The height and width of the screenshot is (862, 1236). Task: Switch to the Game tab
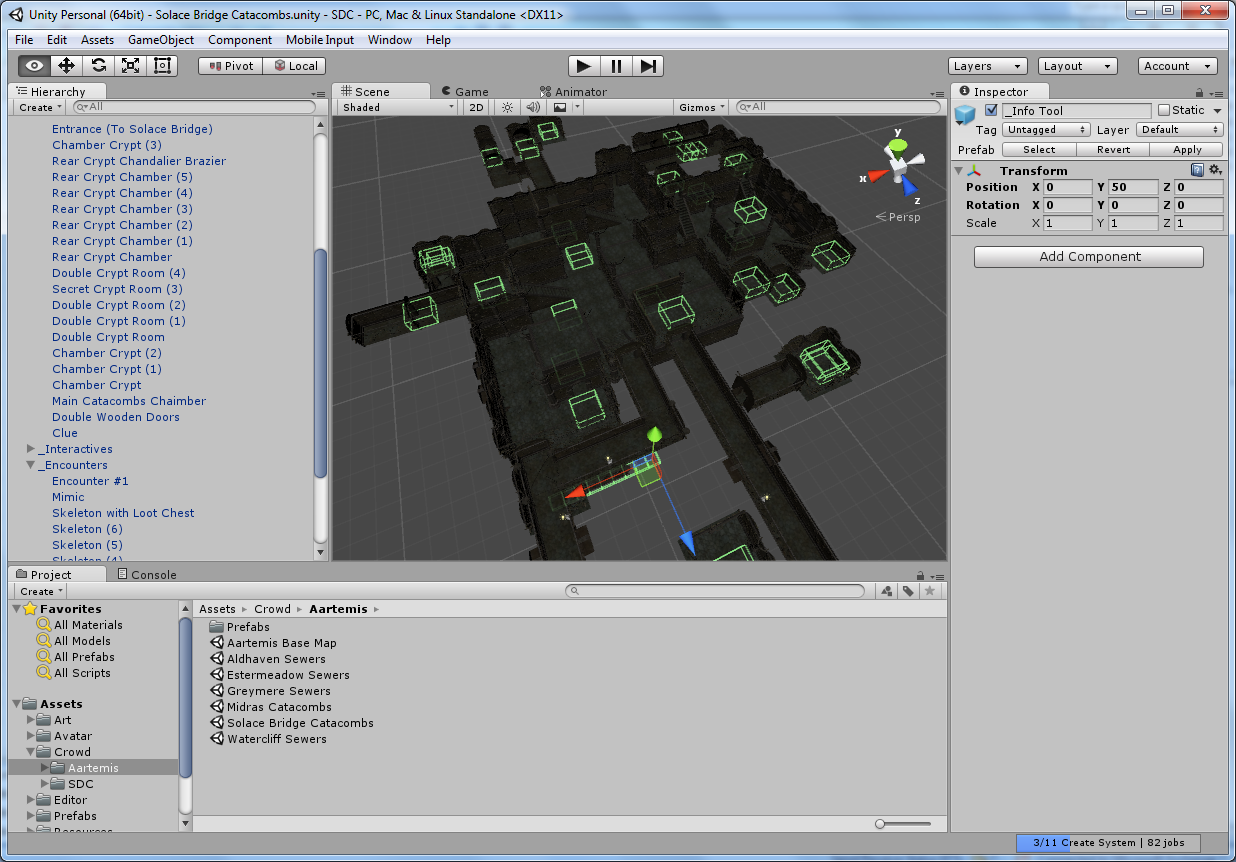click(x=464, y=92)
